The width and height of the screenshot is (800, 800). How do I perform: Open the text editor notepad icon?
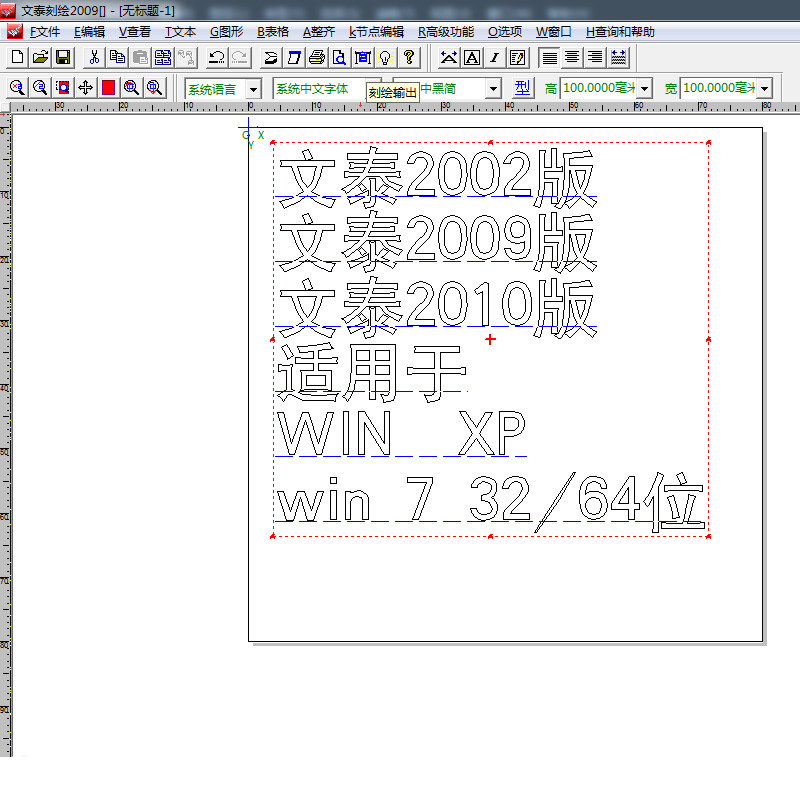pos(518,57)
